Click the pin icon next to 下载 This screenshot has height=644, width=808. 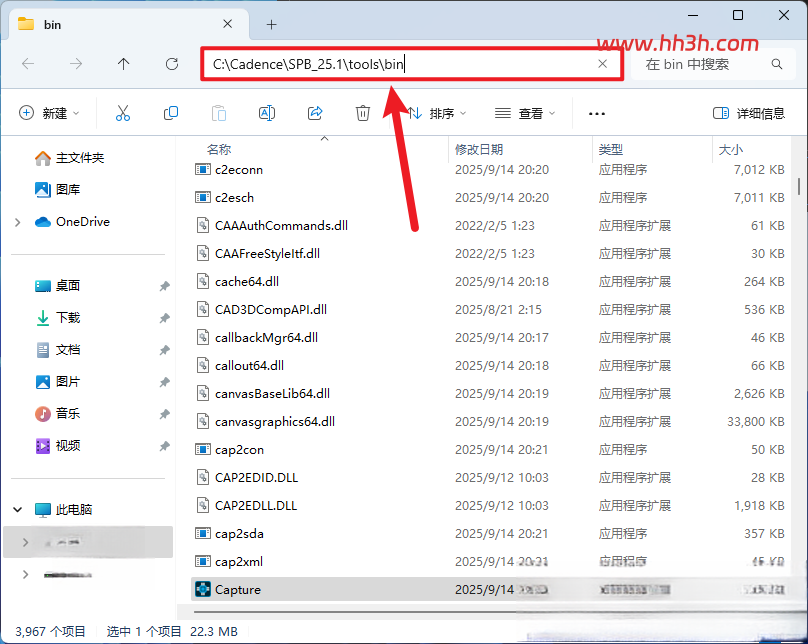coord(164,318)
